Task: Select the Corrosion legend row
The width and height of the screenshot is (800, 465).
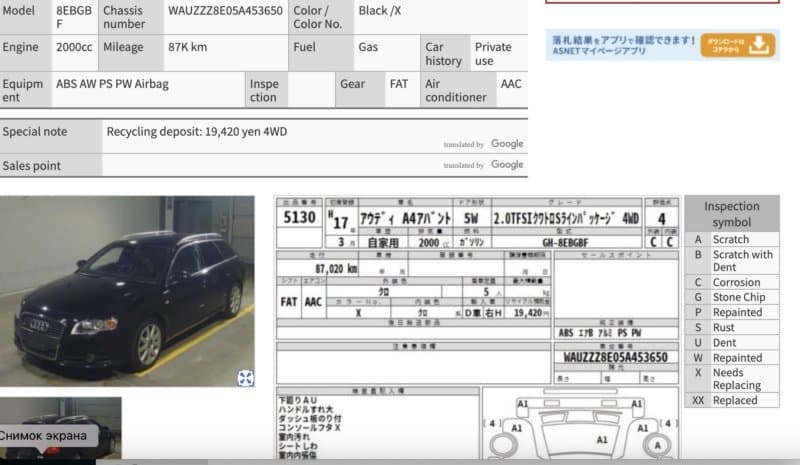Action: [x=732, y=282]
